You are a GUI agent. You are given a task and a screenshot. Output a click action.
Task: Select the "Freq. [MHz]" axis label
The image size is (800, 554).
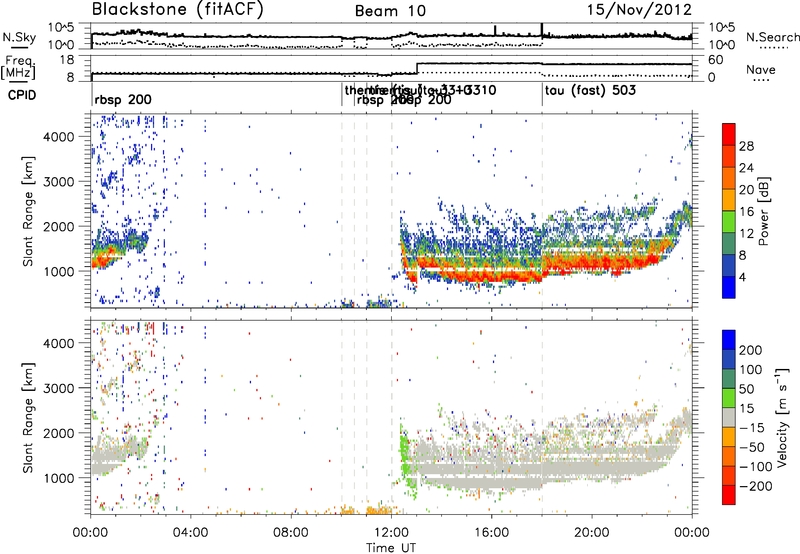[x=18, y=68]
